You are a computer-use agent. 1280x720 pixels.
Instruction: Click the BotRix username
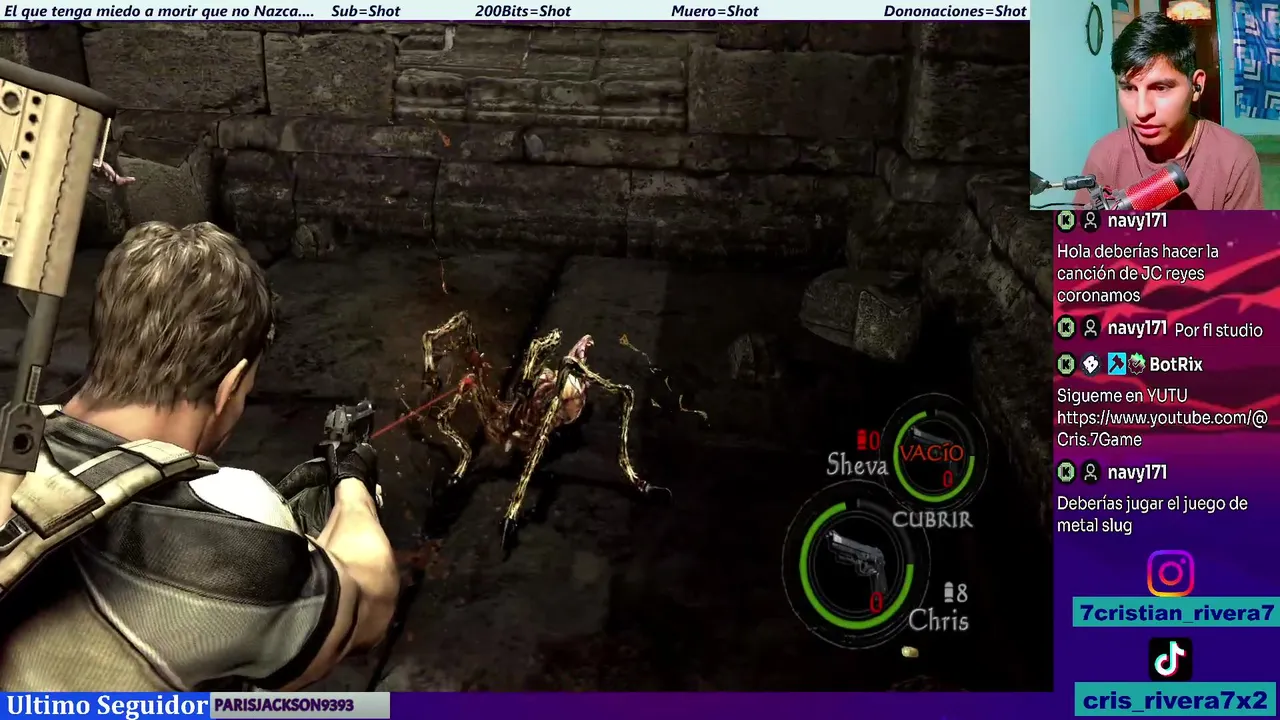[x=1175, y=365]
